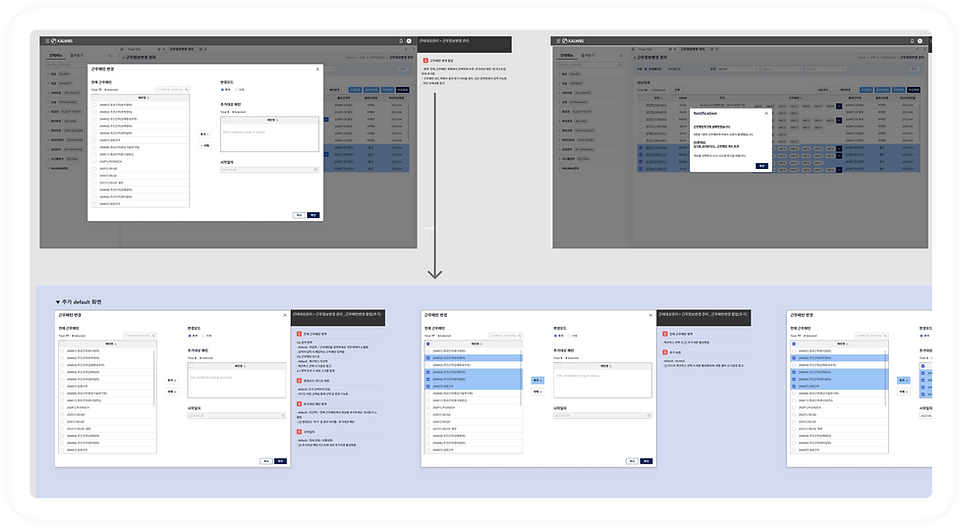961x528 pixels.
Task: Collapse the sidebar in the Notification screen
Action: pos(621,56)
